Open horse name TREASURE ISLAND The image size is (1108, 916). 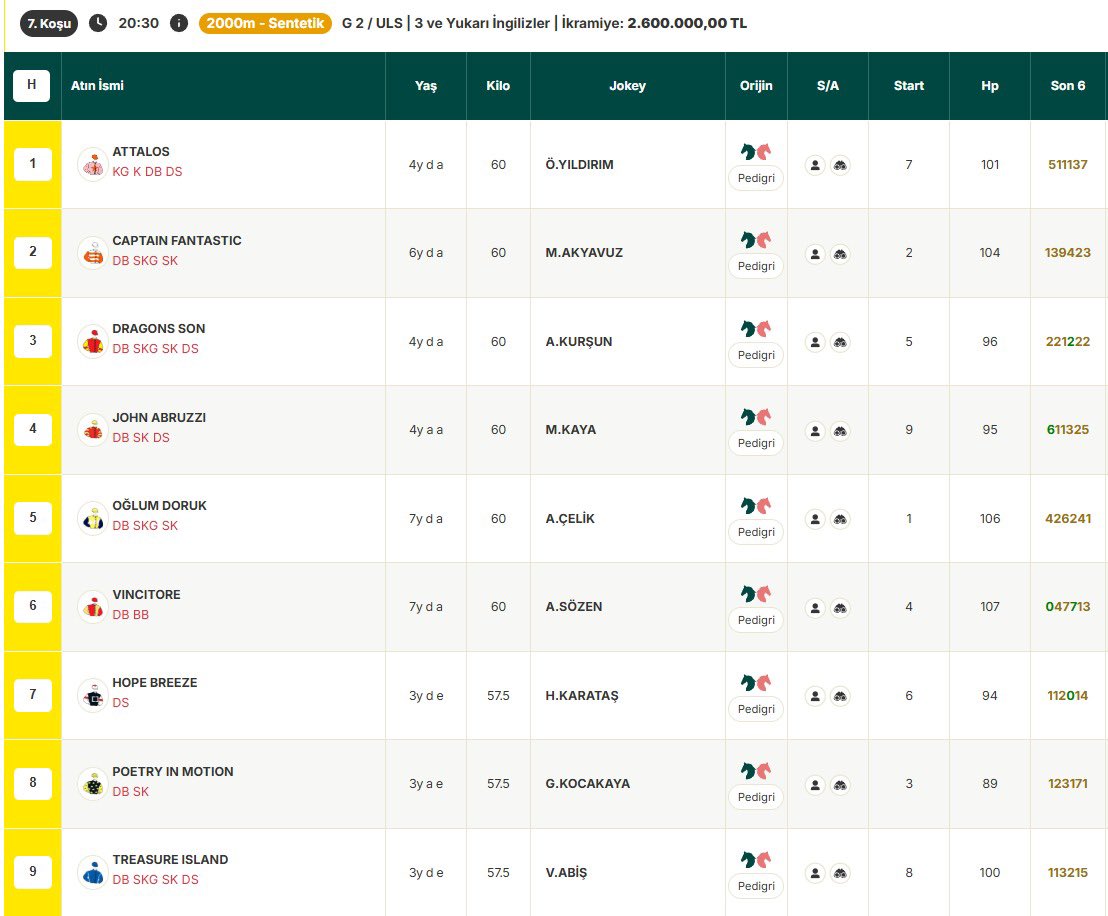pos(170,859)
